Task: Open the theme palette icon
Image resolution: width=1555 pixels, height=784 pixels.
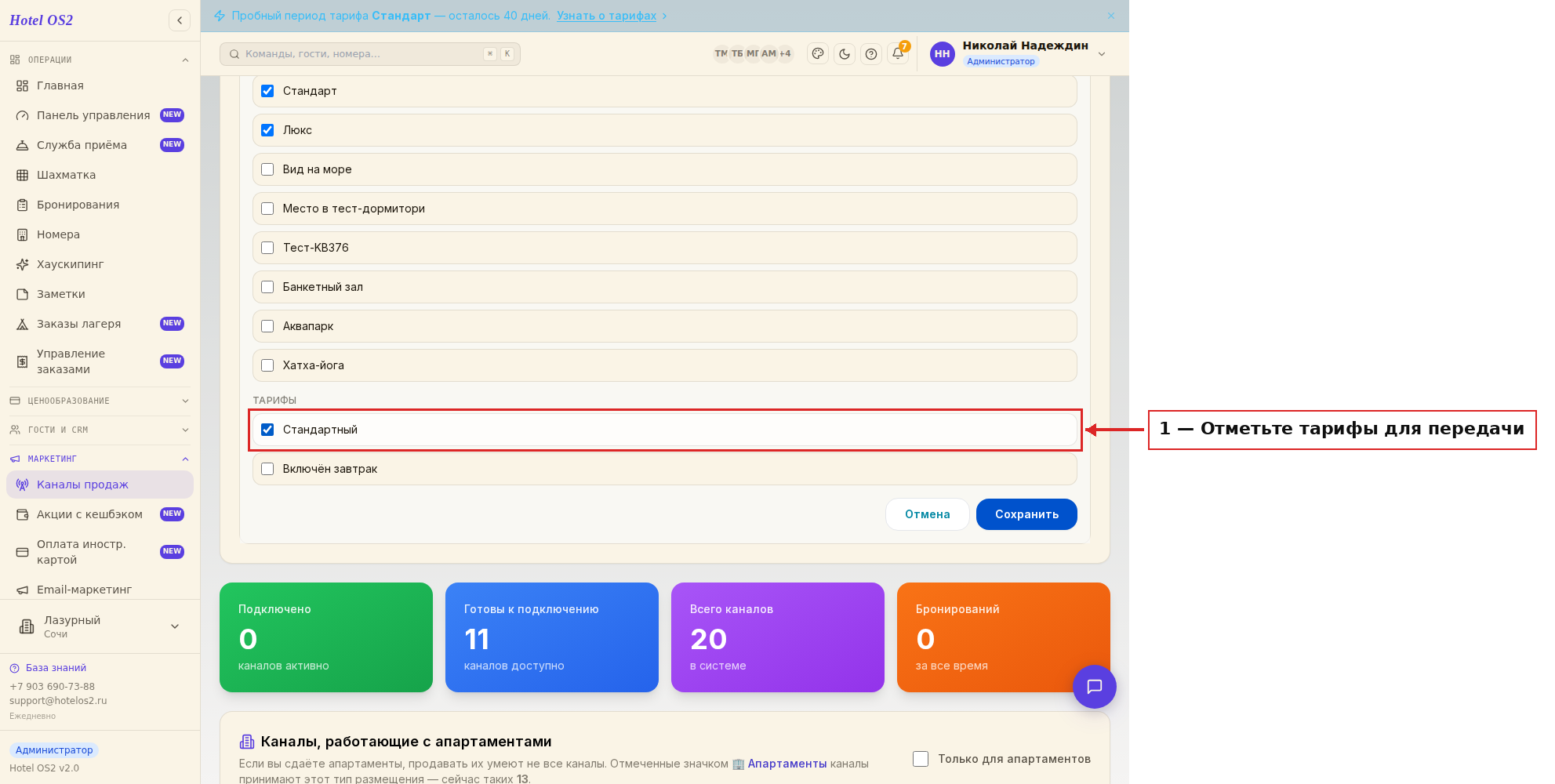Action: coord(818,54)
